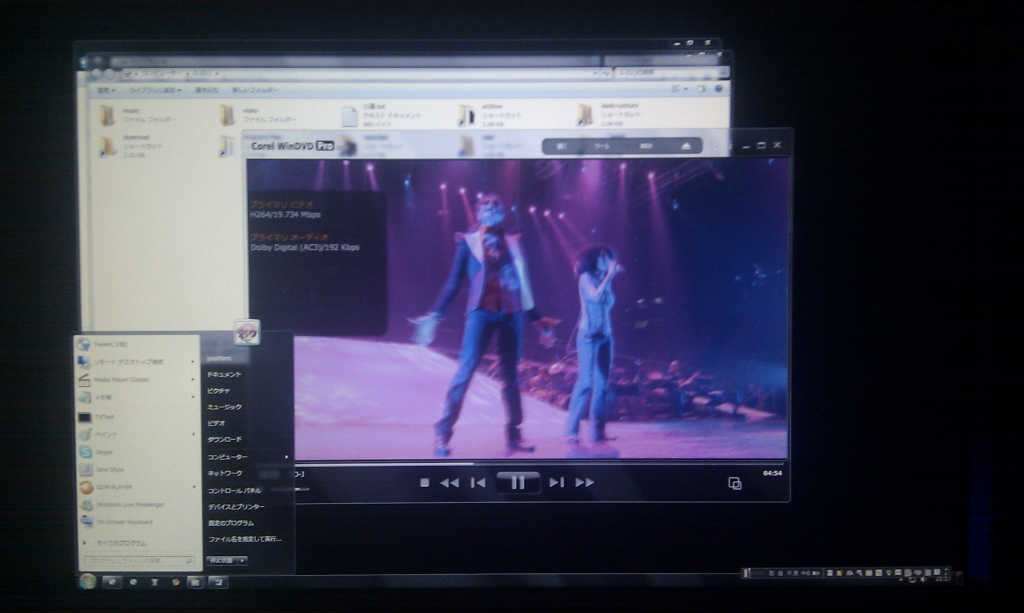Click the eject icon in WinDVD header

[685, 146]
